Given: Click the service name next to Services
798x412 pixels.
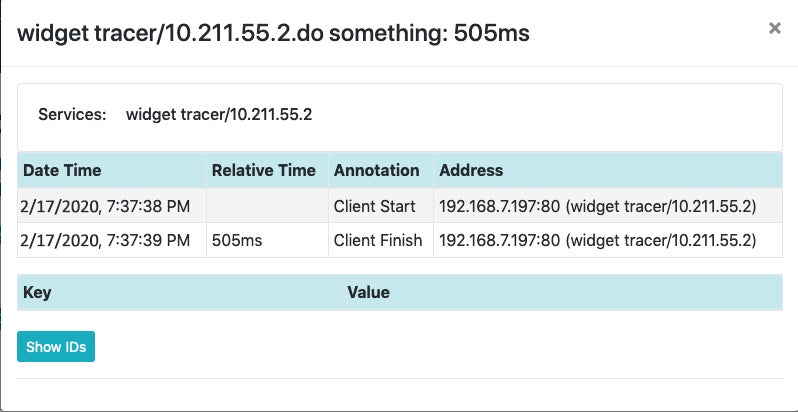Looking at the screenshot, I should point(219,114).
